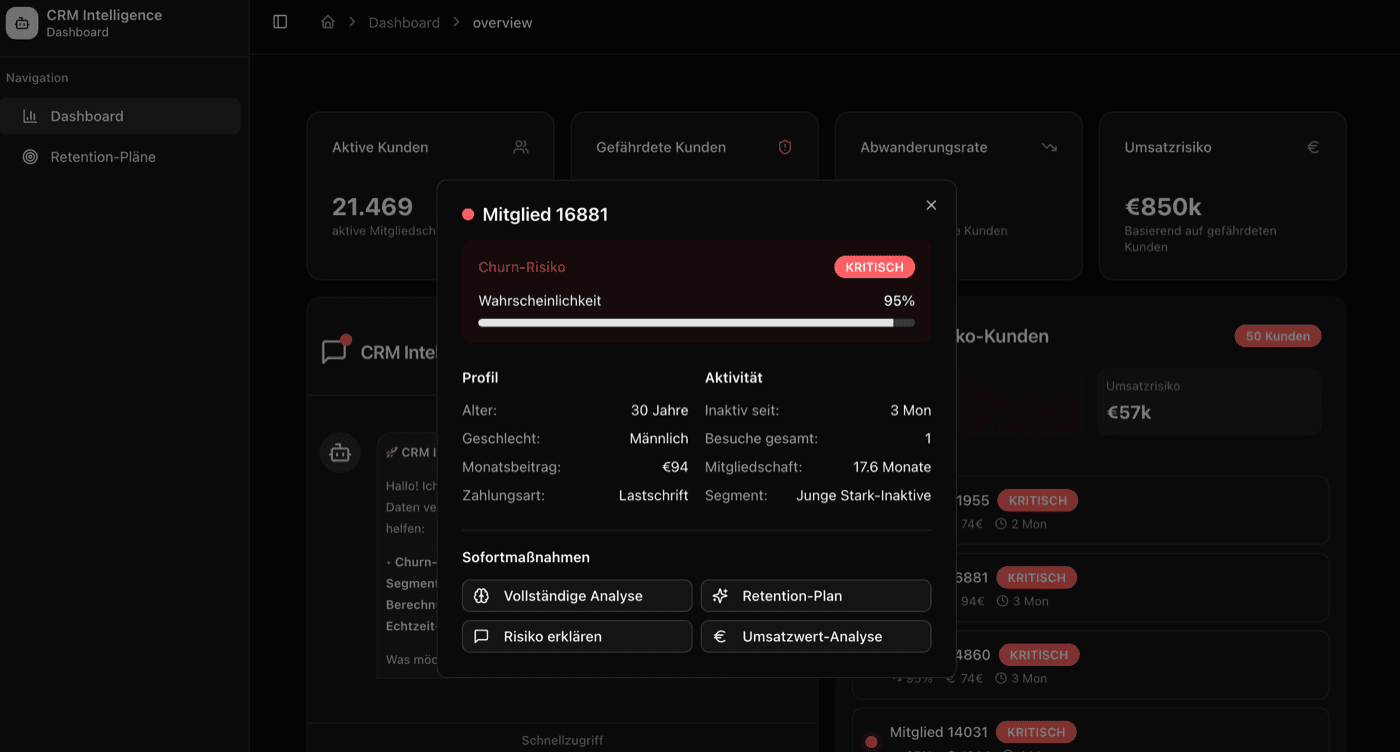
Task: Click the €850k Umsatzrisiko value
Action: [x=1163, y=207]
